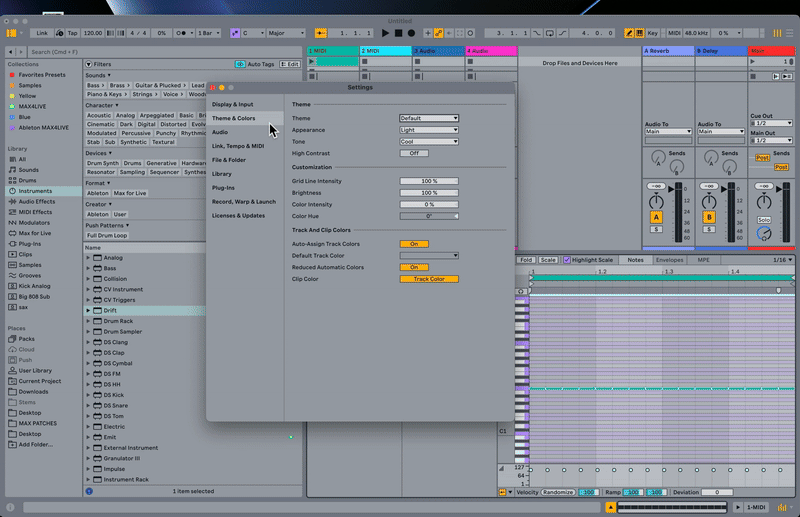Screen dimensions: 800x517
Task: Open the Theme dropdown in Settings
Action: click(x=429, y=118)
